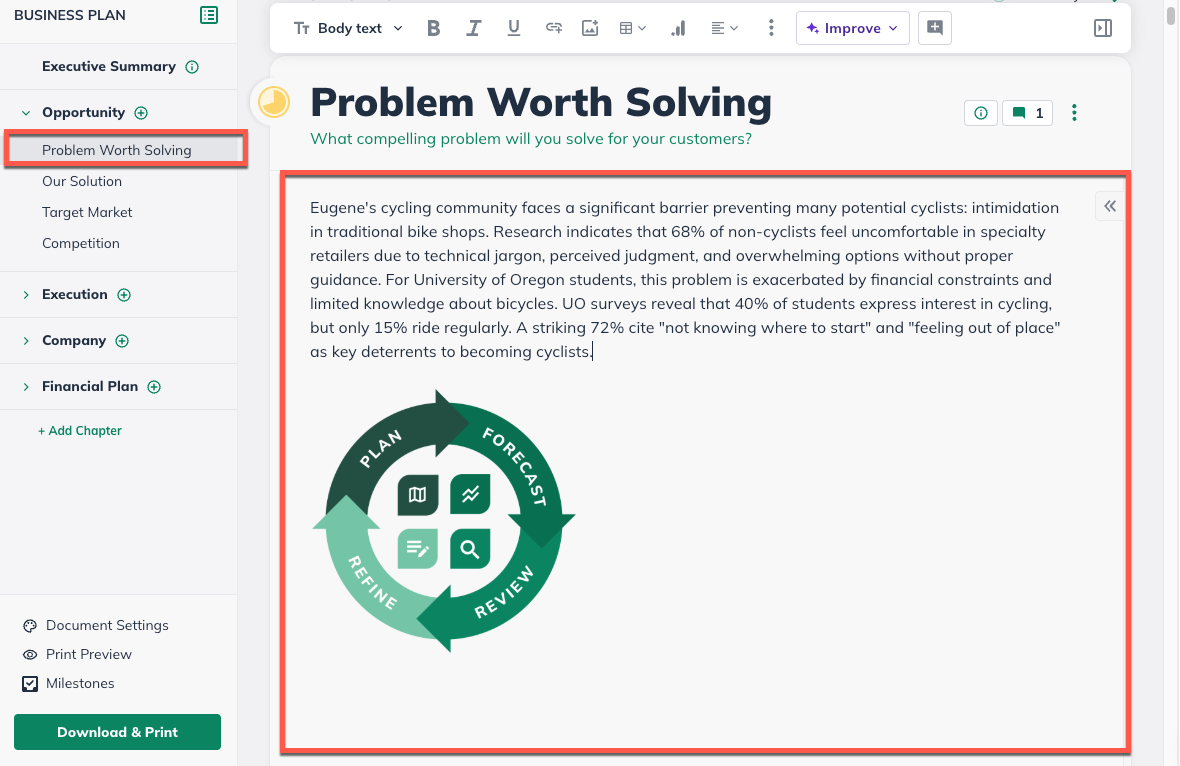Image resolution: width=1180 pixels, height=766 pixels.
Task: Open the section comments counter
Action: tap(1027, 113)
